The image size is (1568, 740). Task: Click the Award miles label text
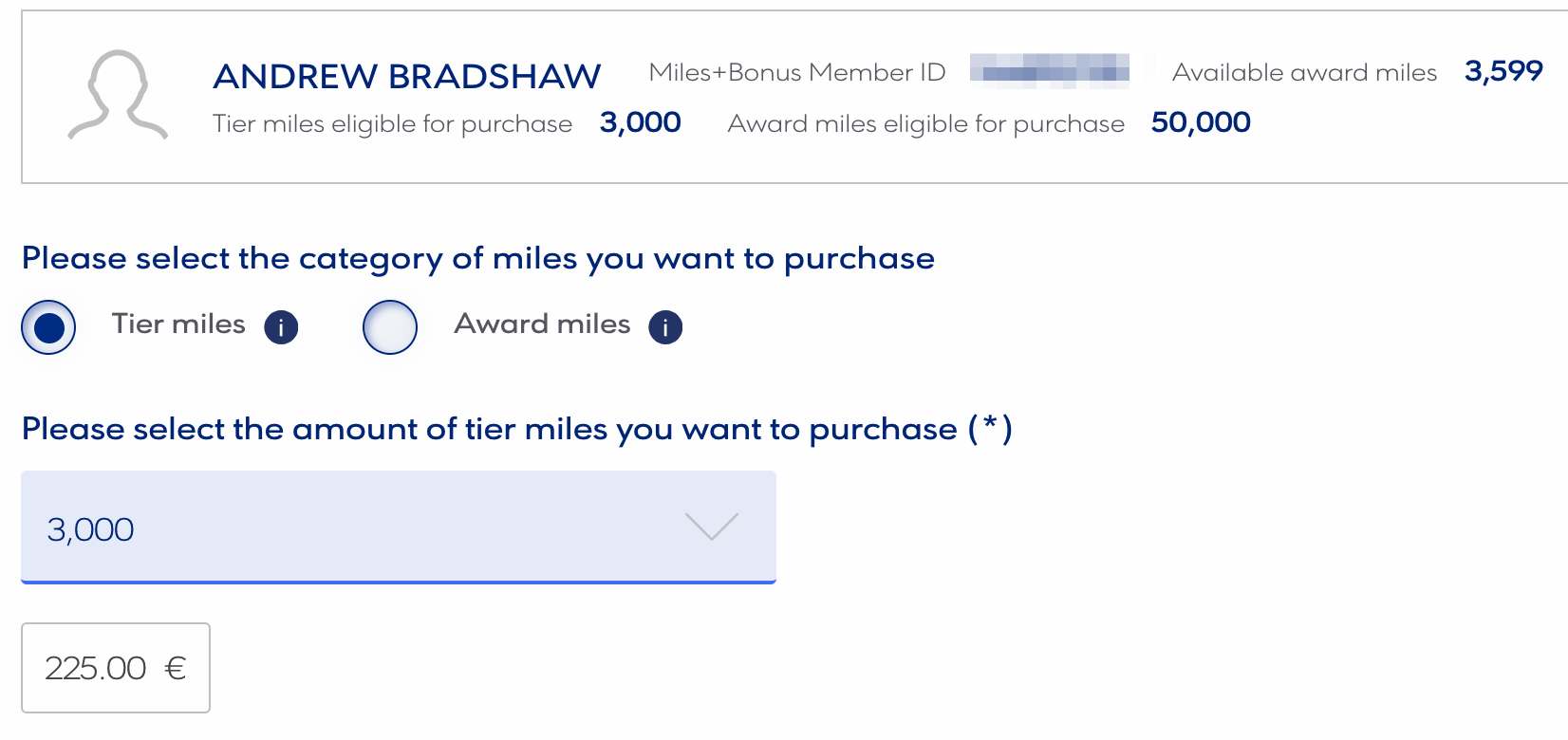coord(542,324)
